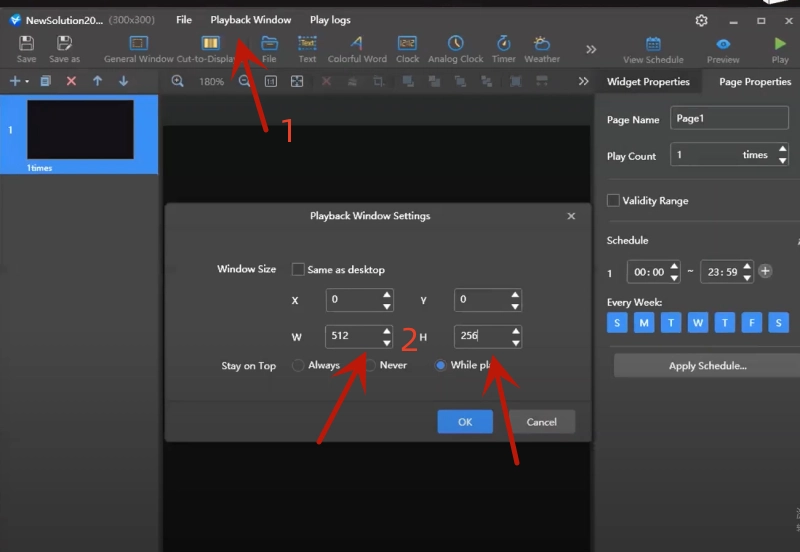Expand the toolbar overflow chevron

(591, 49)
